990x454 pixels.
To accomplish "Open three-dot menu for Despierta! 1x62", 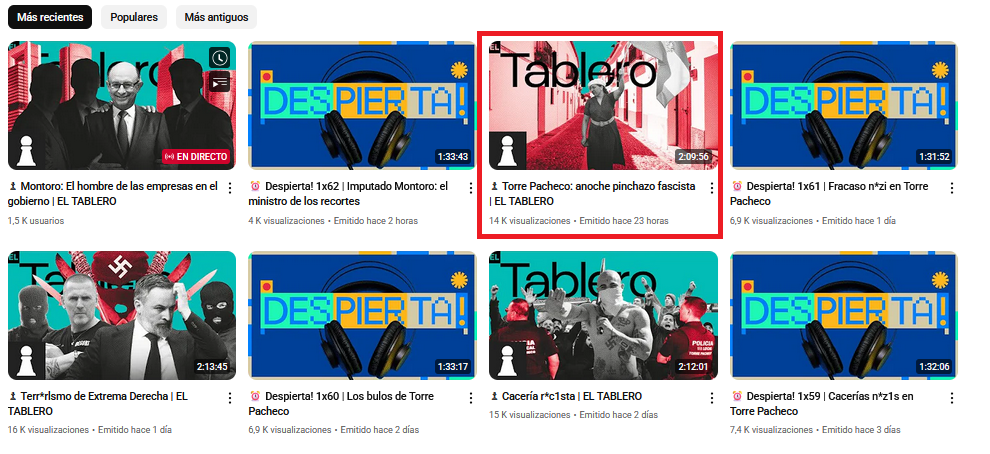I will [x=470, y=188].
